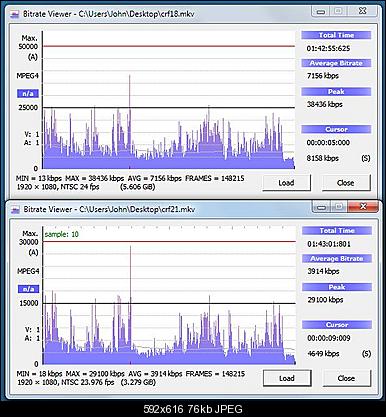Minimize the crf21.mkv Bitrate Viewer window

(x=321, y=207)
